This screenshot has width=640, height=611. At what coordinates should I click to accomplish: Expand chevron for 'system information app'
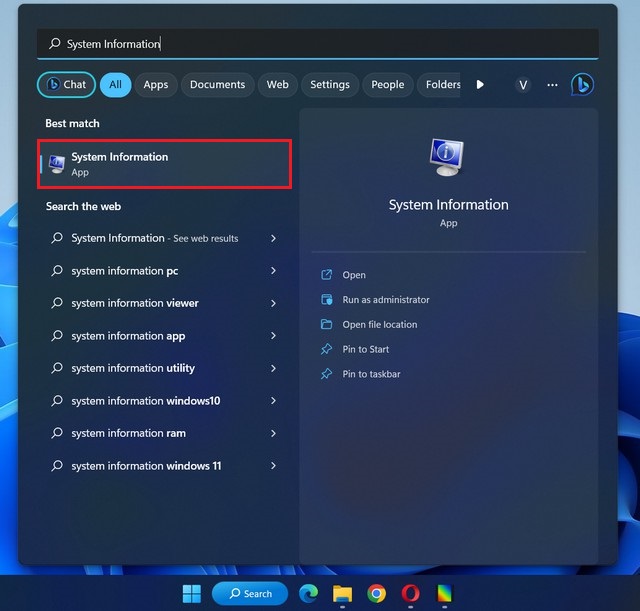(x=273, y=336)
